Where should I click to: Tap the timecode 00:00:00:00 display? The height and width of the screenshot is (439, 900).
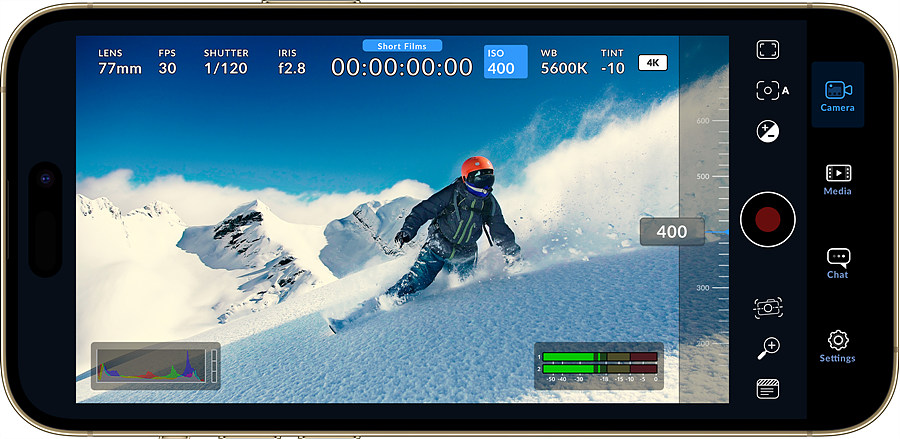point(402,68)
